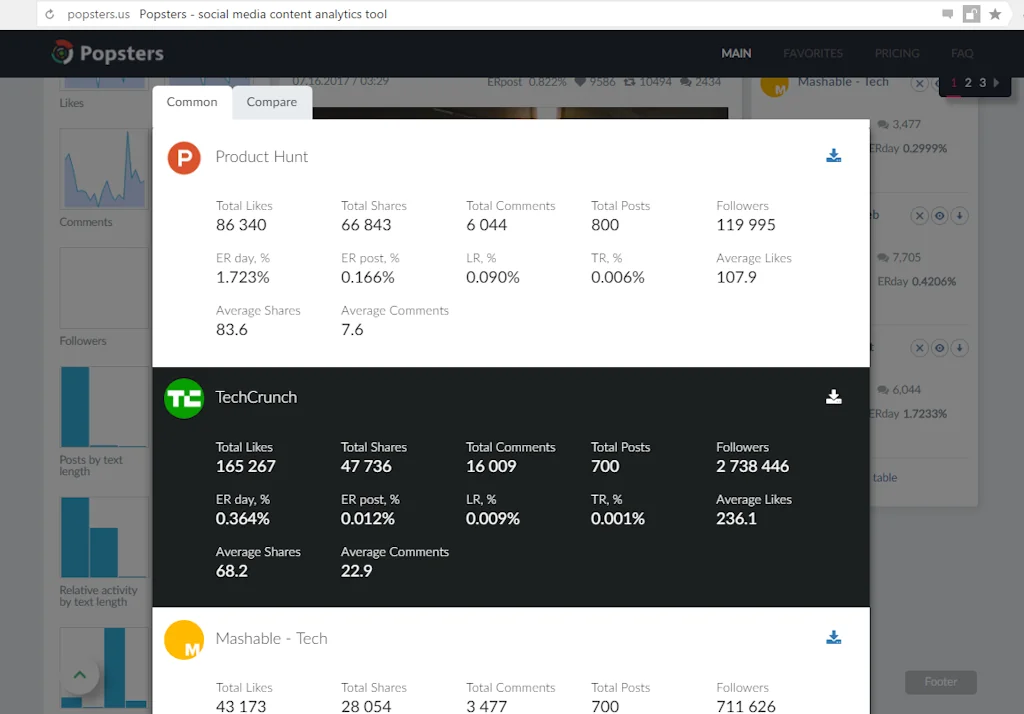Go to next page with pagination arrow
This screenshot has width=1024, height=714.
[x=996, y=83]
